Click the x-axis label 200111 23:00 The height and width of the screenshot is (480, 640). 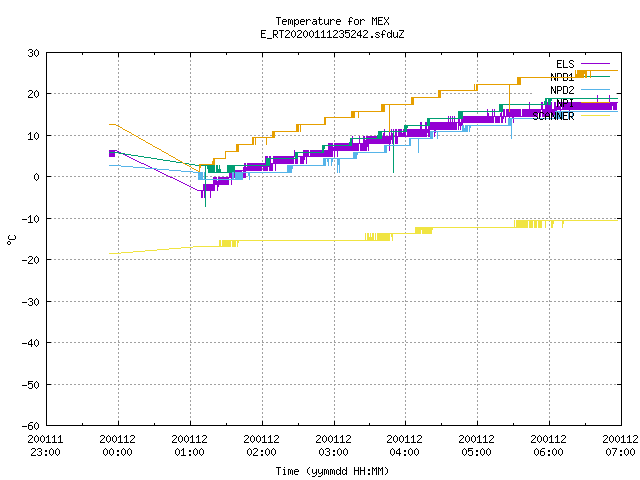(45, 446)
